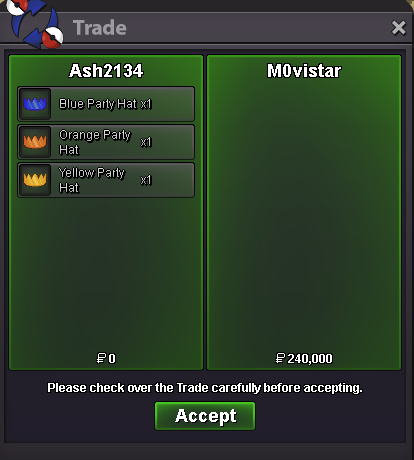Click the x1 quantity of Yellow Party Hat

(x=146, y=180)
